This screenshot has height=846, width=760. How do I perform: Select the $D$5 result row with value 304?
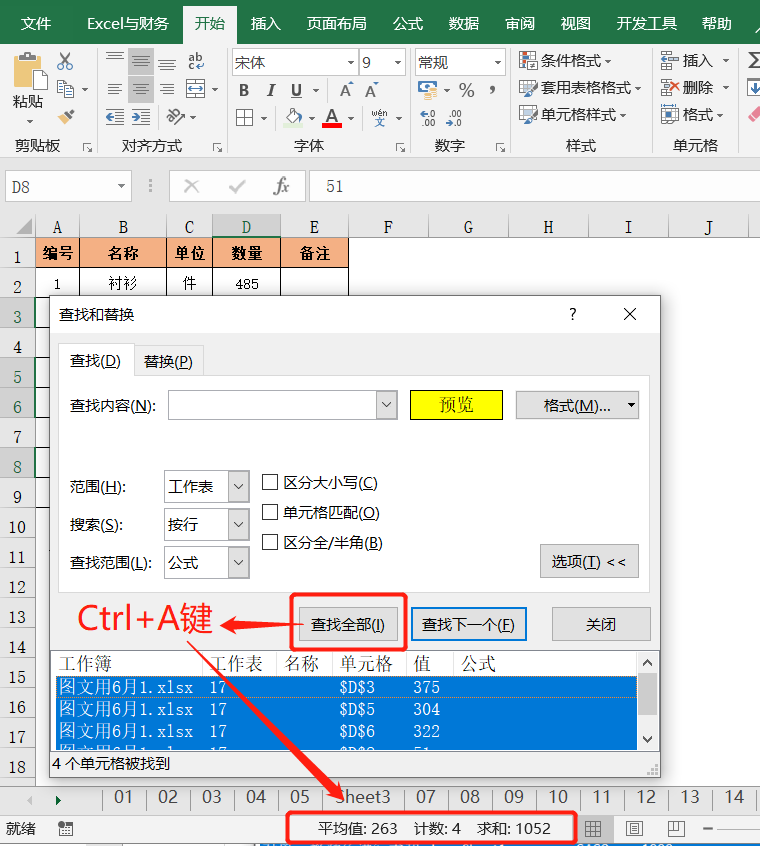346,709
